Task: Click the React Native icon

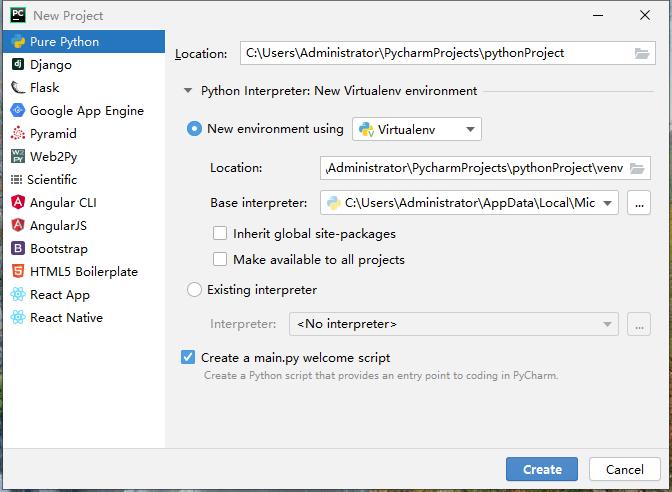Action: point(18,317)
